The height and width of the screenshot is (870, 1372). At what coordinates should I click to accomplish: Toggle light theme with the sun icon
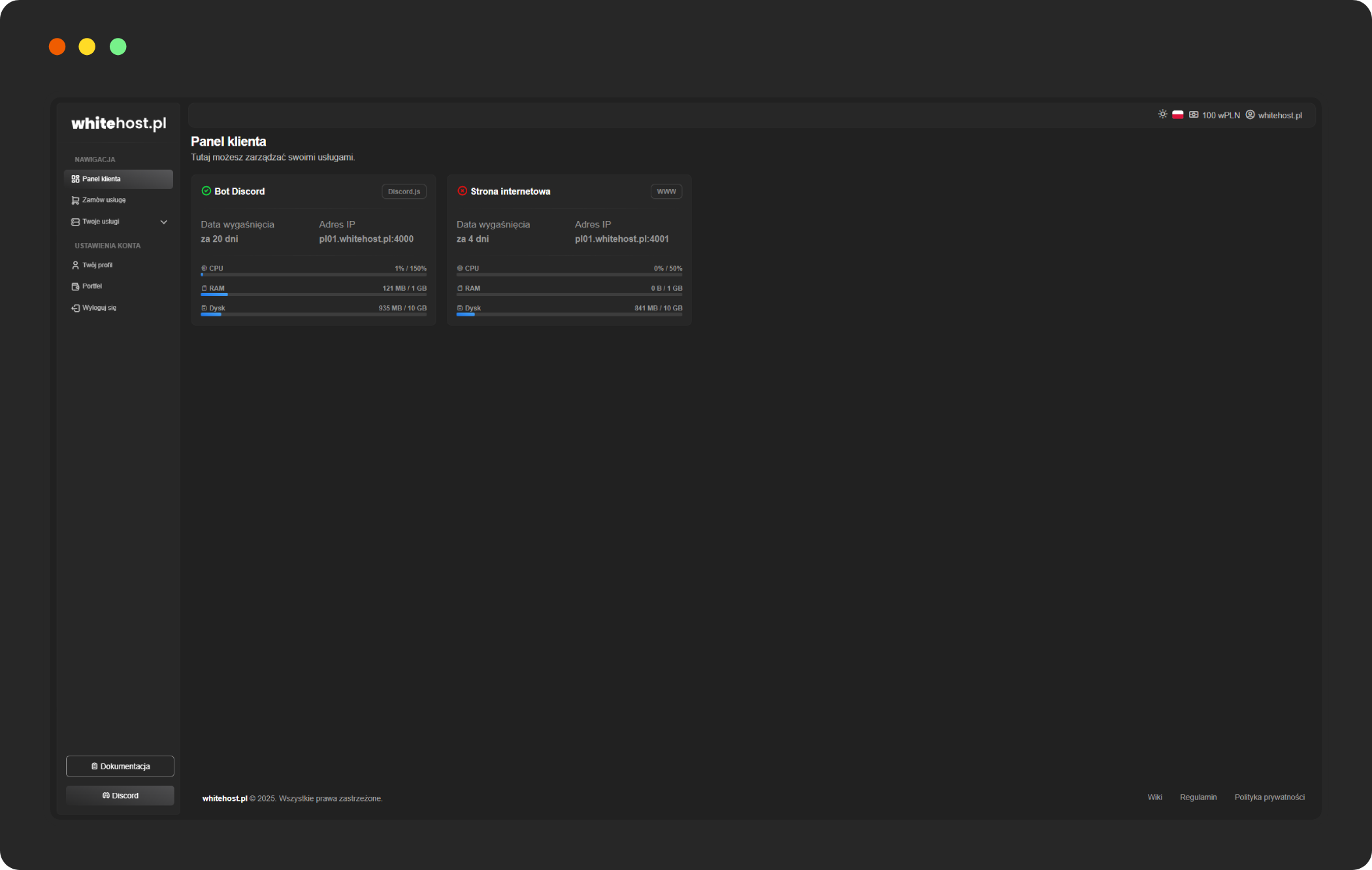tap(1162, 114)
